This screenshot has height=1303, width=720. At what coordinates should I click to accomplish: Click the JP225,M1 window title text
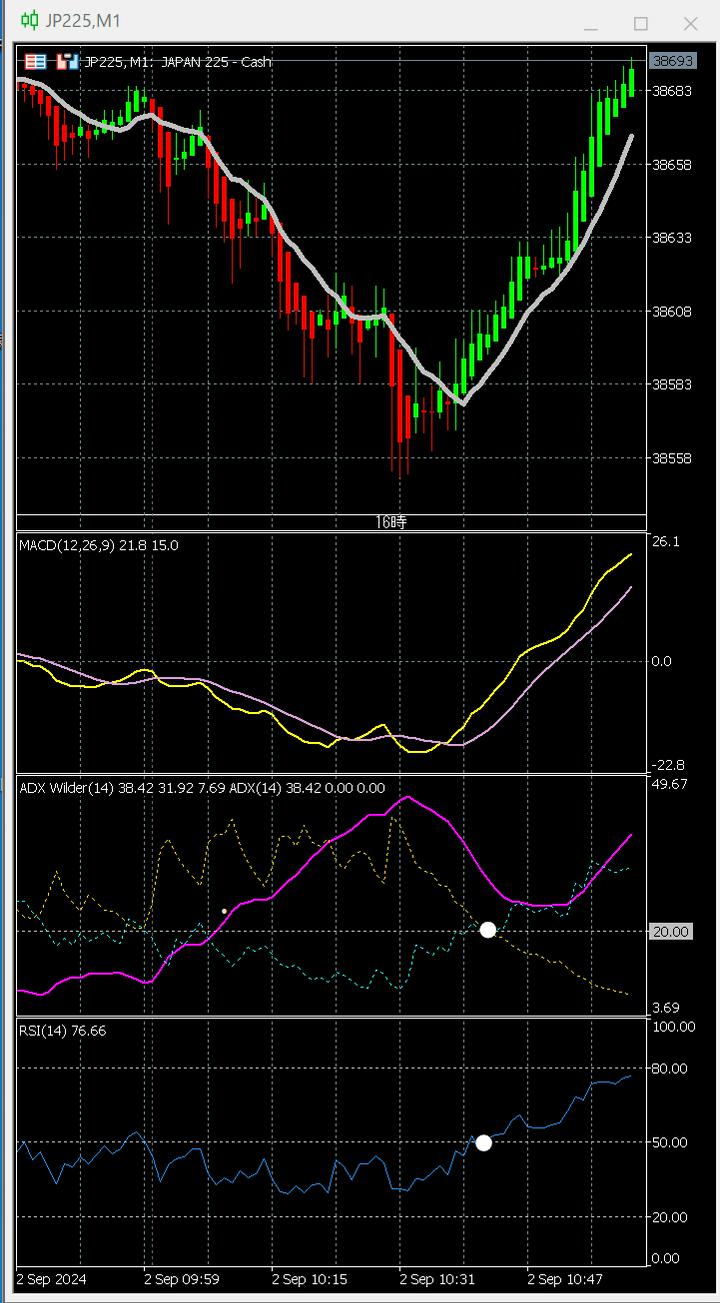(x=84, y=21)
